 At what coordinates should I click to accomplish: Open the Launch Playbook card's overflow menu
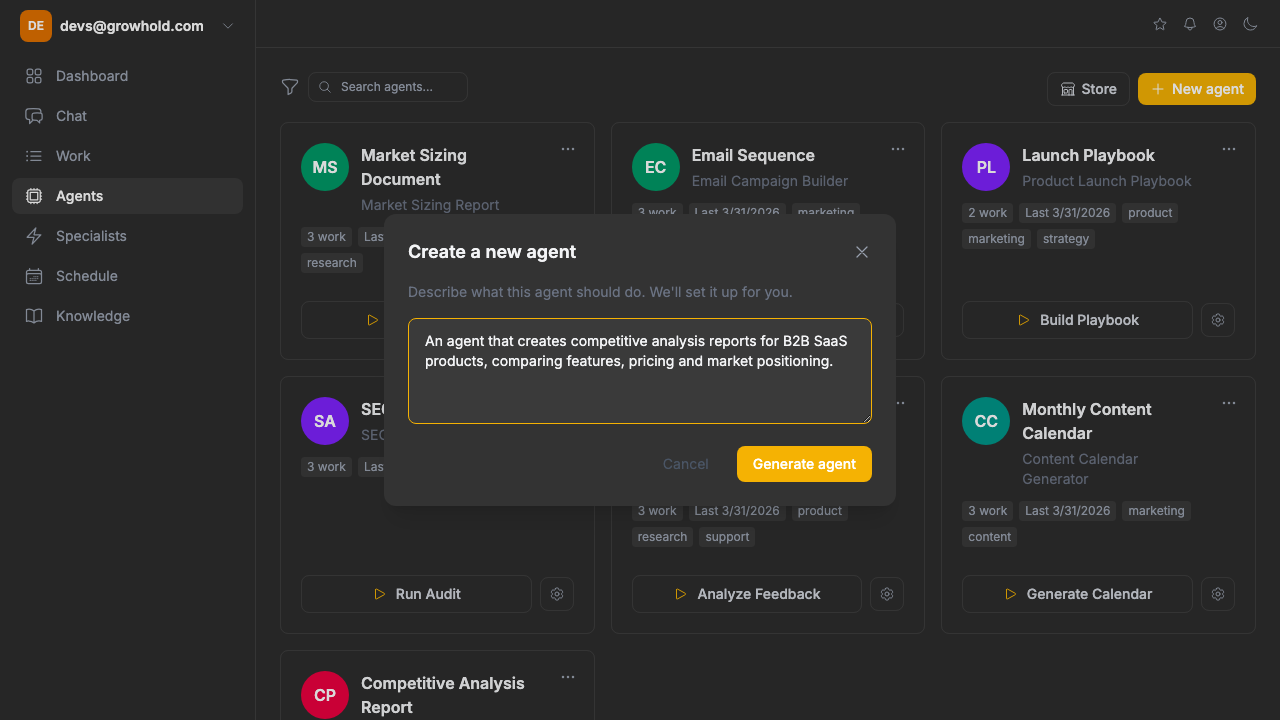coord(1228,148)
